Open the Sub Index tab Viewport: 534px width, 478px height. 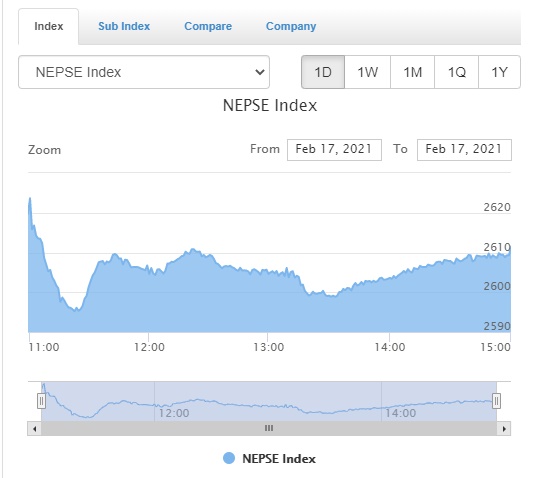[x=124, y=27]
